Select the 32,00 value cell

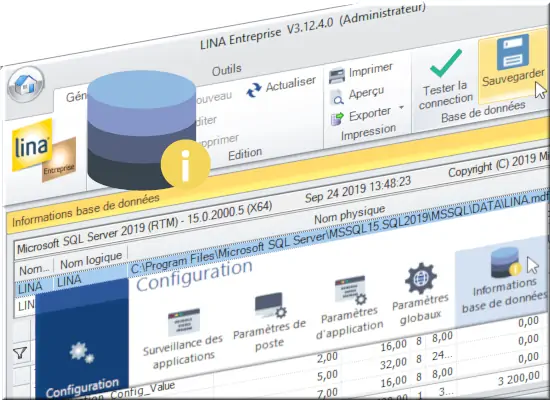[394, 363]
